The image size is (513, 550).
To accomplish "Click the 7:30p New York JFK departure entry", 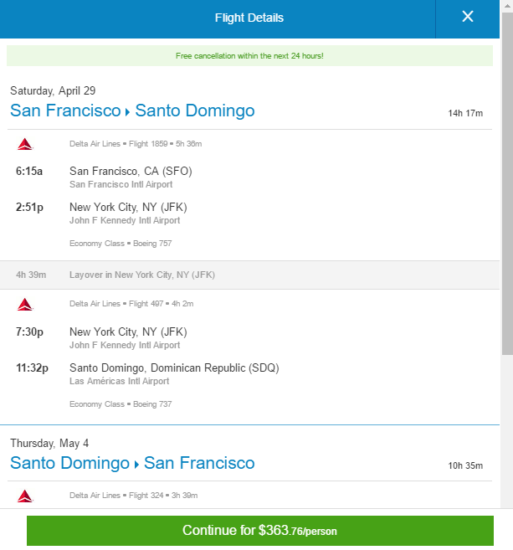I will point(102,338).
